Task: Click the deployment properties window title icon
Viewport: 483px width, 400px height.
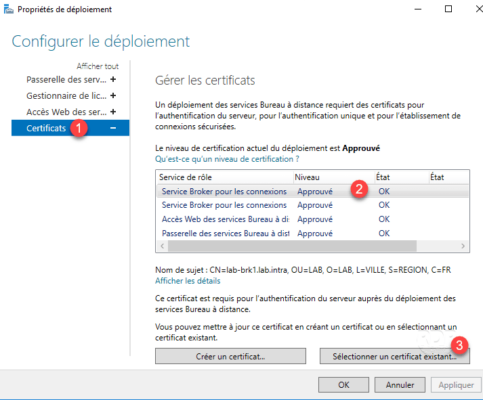Action: pos(8,9)
